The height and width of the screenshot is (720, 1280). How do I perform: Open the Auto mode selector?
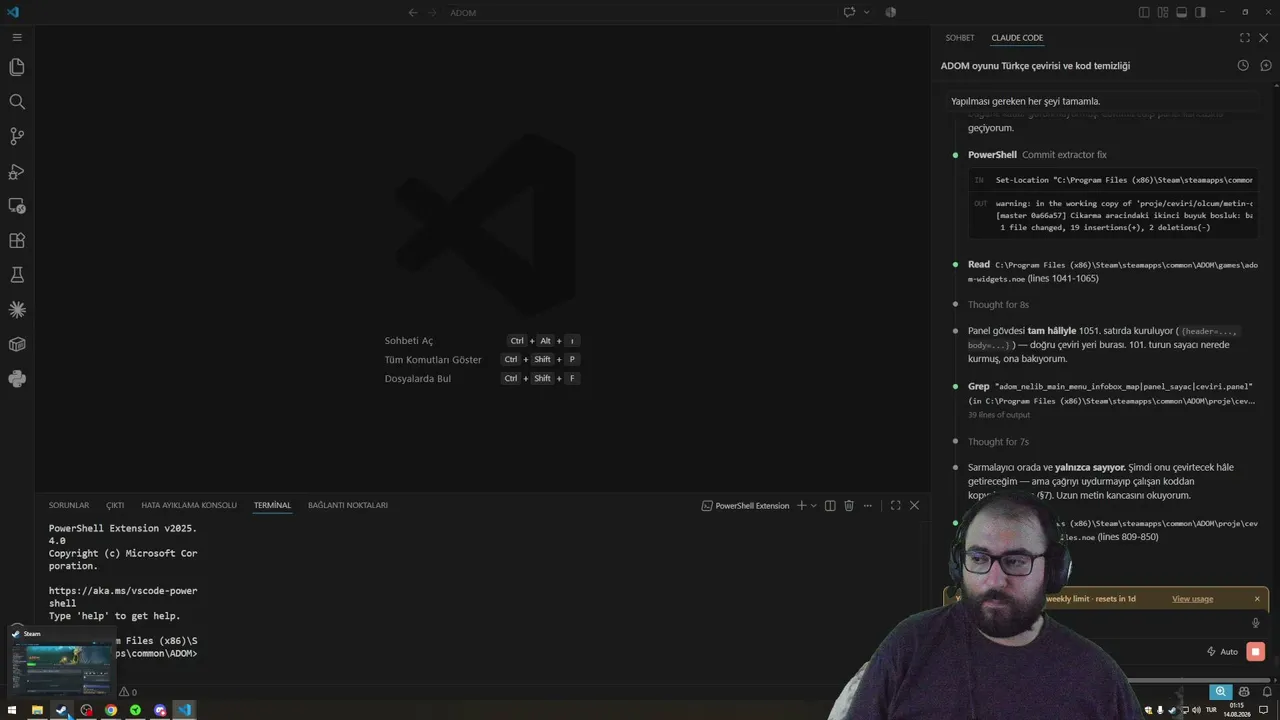1222,652
